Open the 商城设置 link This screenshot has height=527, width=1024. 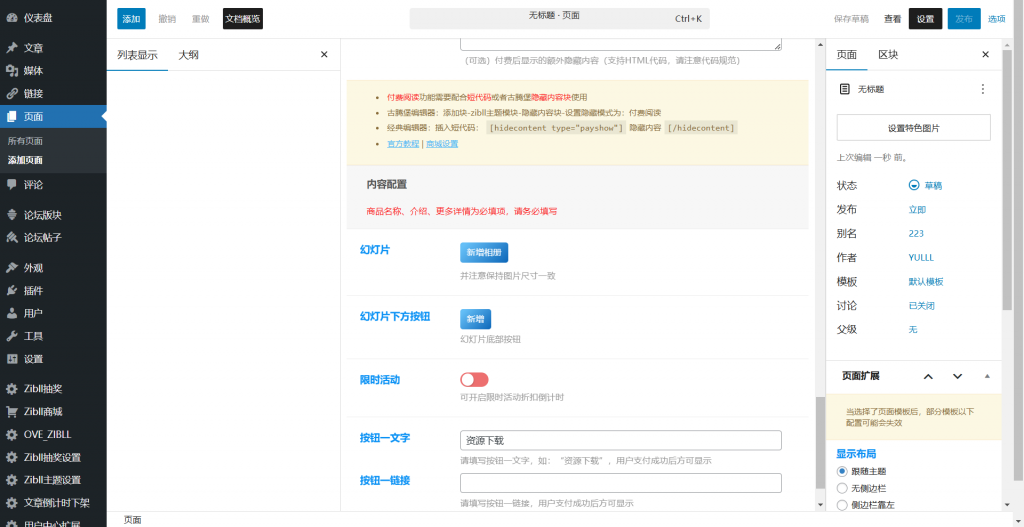pos(442,144)
